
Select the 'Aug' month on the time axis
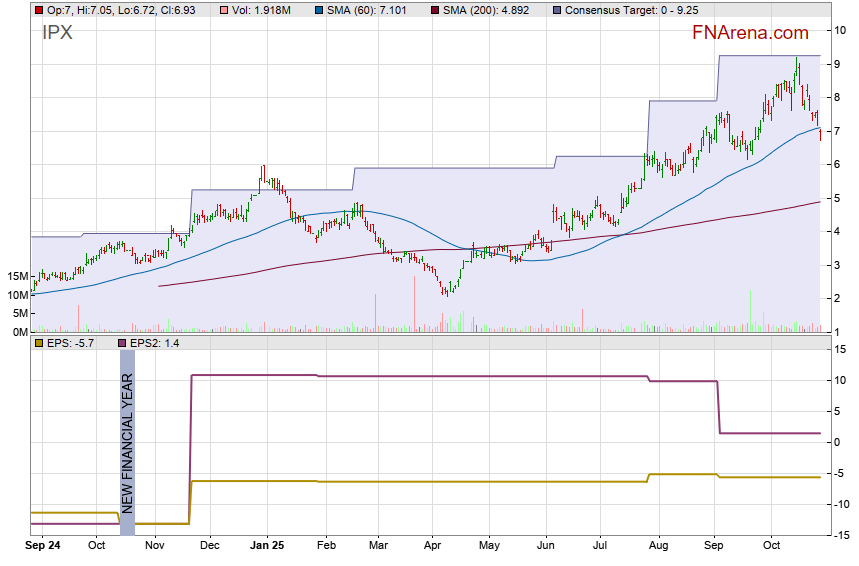coord(657,547)
